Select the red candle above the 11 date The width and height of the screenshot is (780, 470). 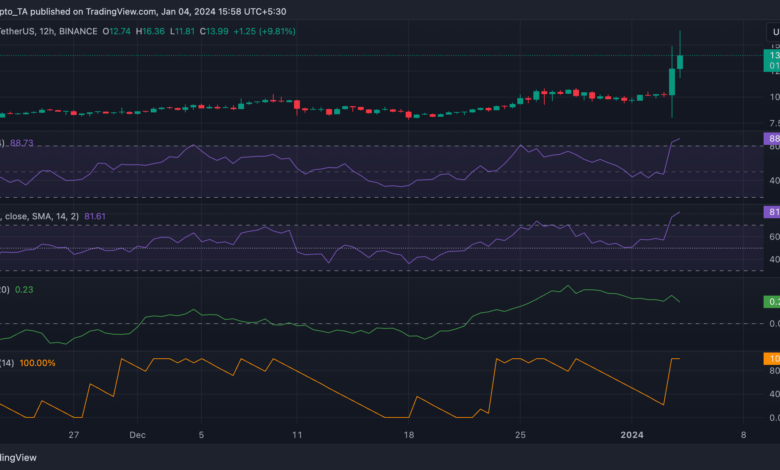[x=297, y=105]
